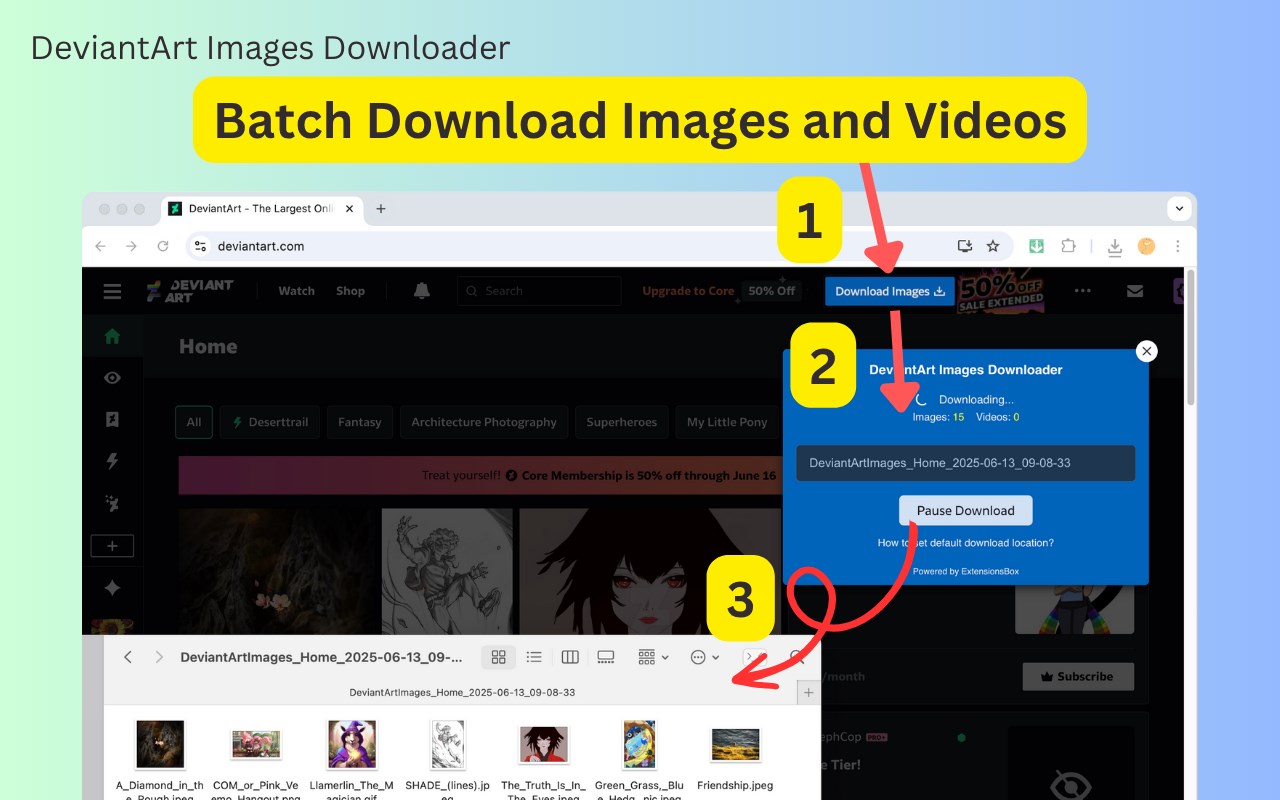Click the browser back arrow
This screenshot has width=1280, height=800.
click(100, 246)
